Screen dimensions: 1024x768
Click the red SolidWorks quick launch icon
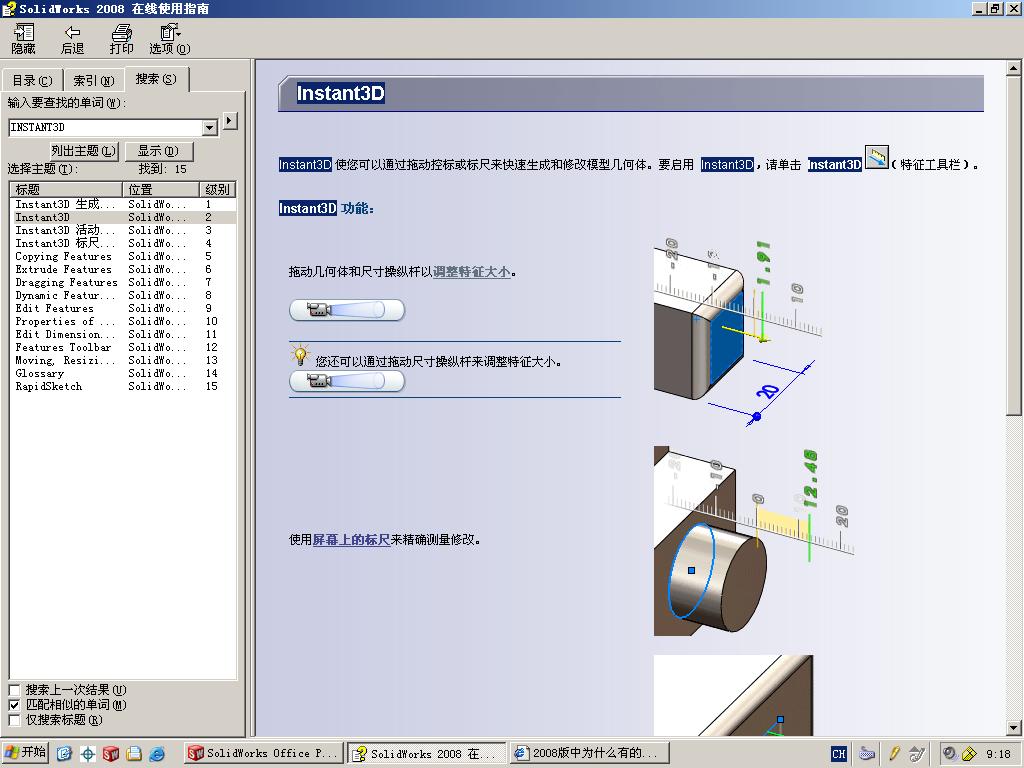click(x=110, y=754)
